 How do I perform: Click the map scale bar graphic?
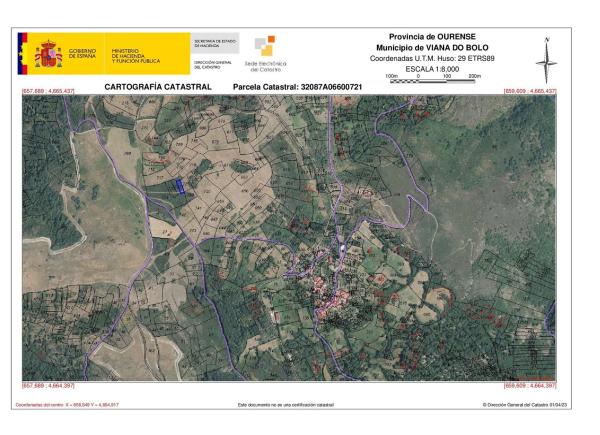point(433,81)
